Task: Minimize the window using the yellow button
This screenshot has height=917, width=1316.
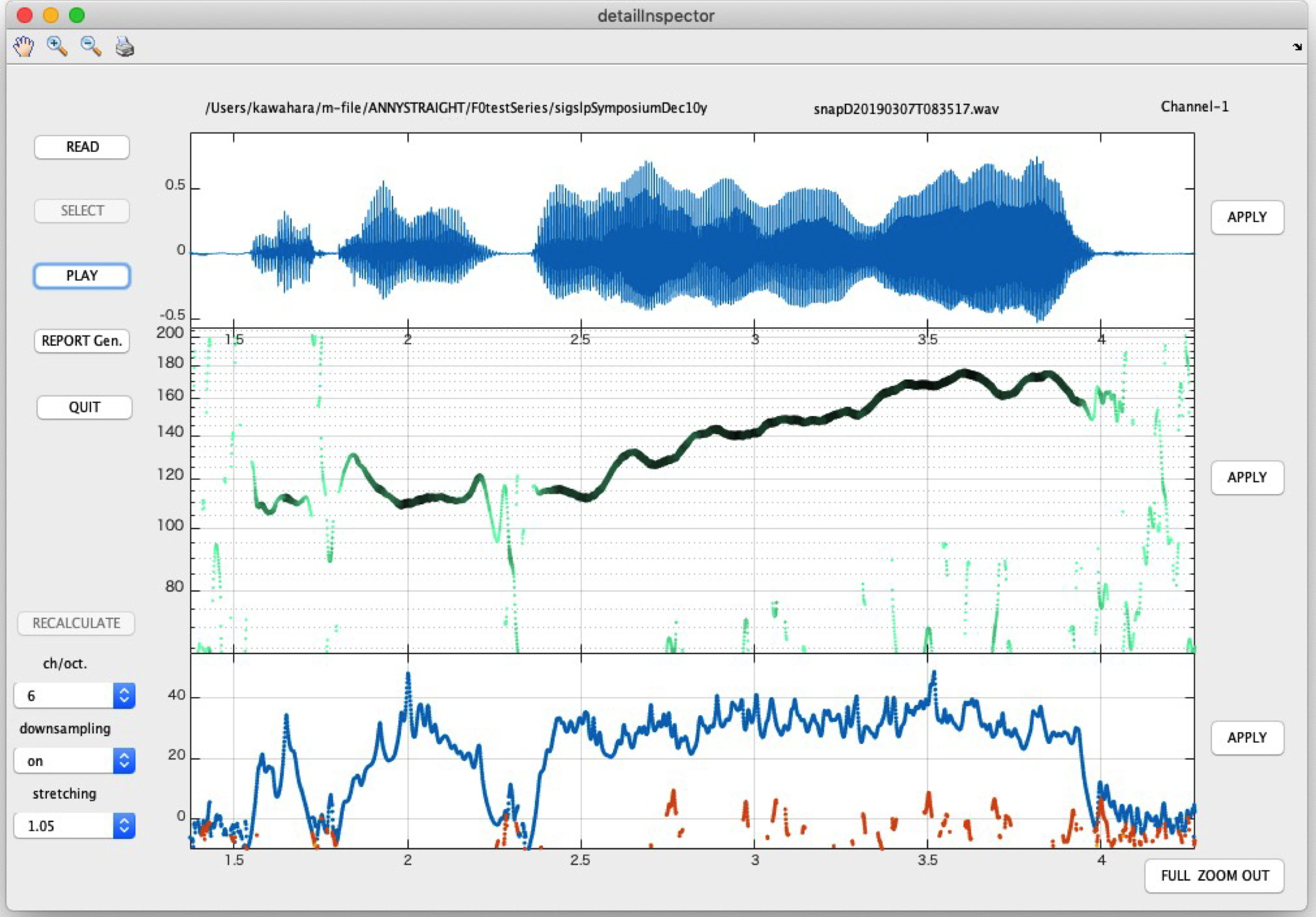Action: (51, 15)
